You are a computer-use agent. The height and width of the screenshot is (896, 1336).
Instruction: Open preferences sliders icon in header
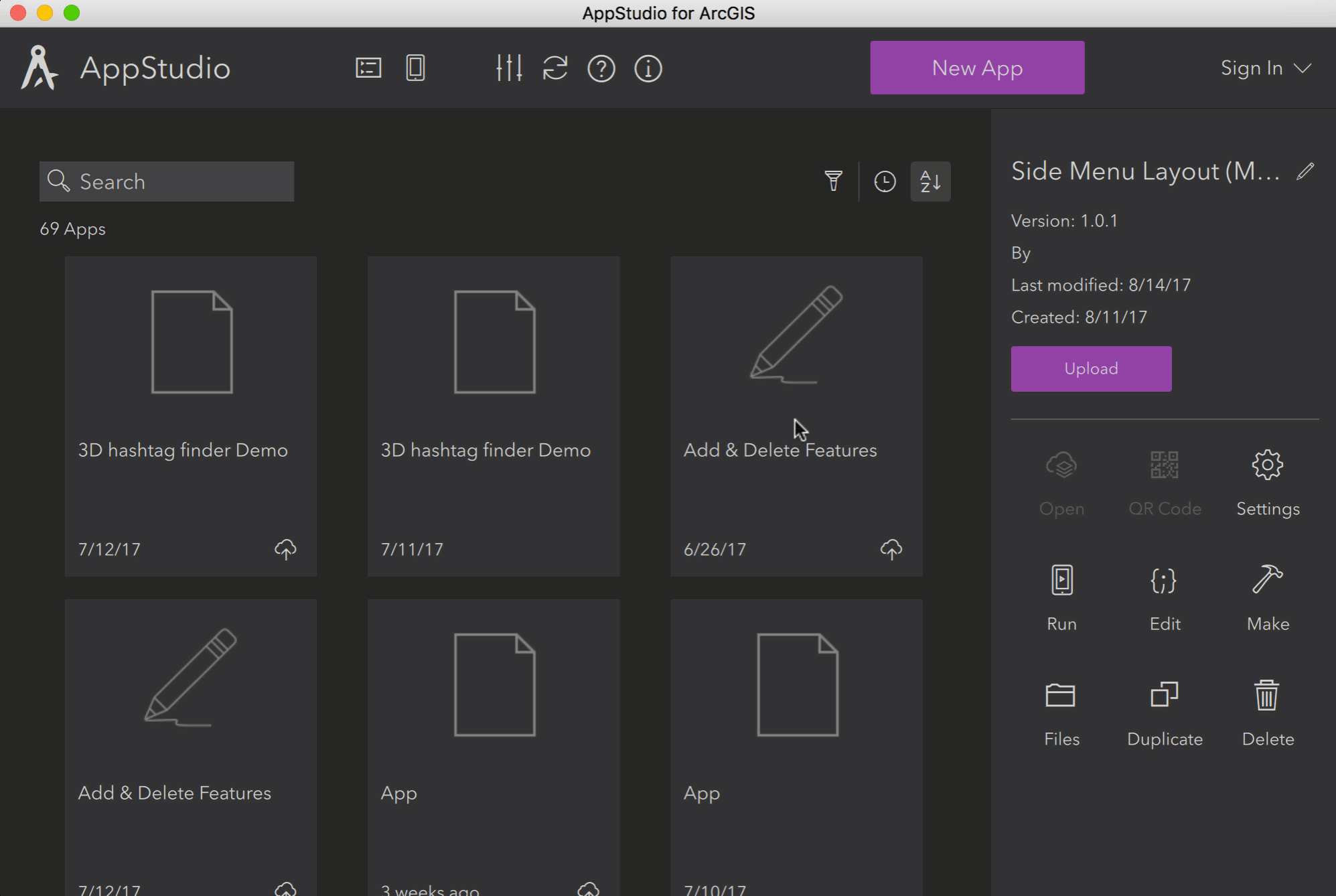509,68
